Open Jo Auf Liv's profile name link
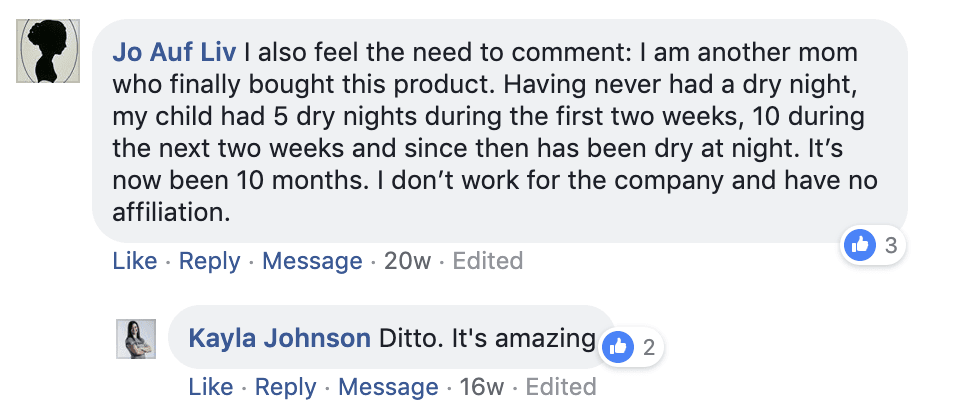Screen dimensions: 962x410 pos(174,51)
